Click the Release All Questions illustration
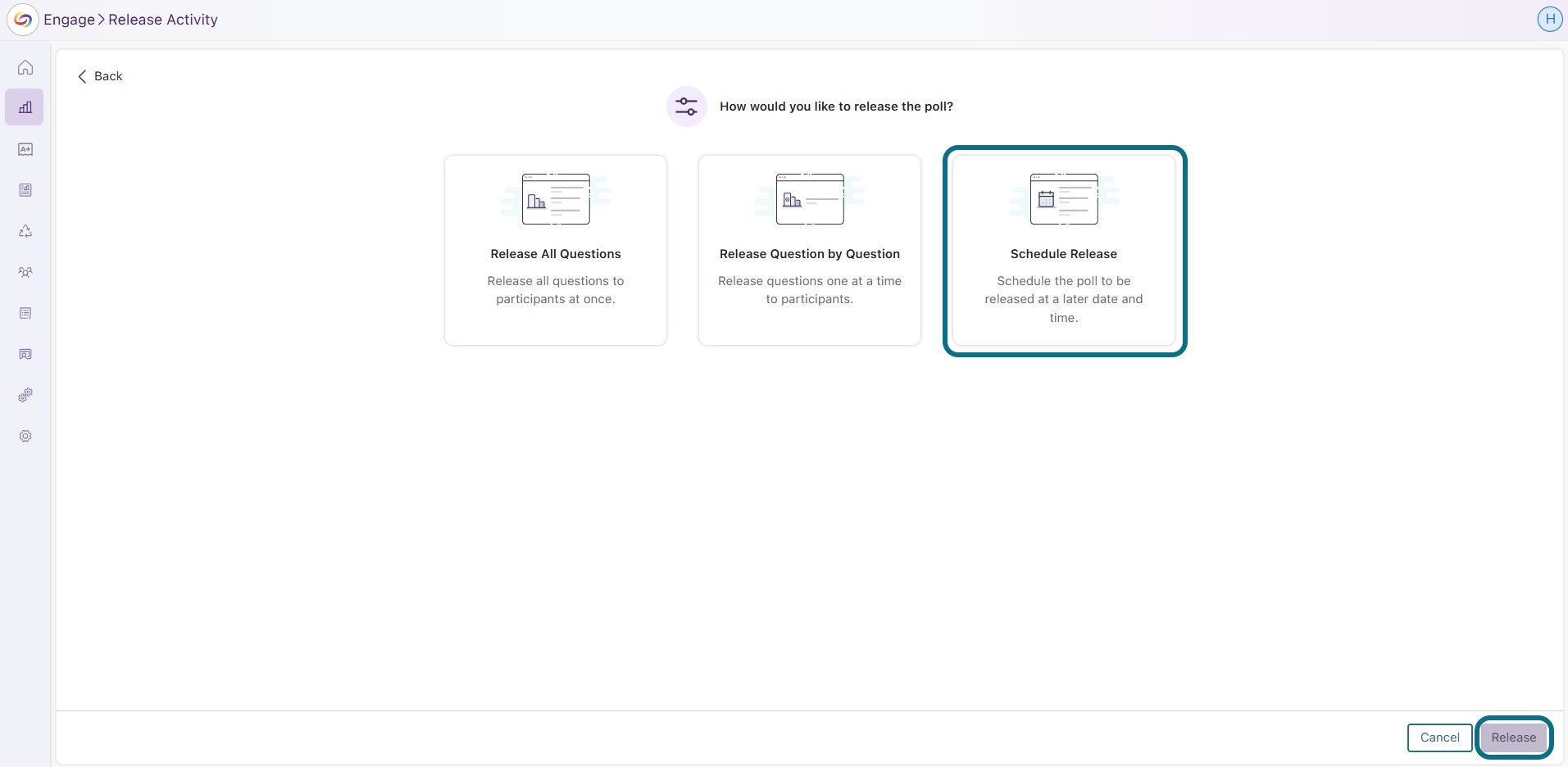This screenshot has height=767, width=1568. [x=556, y=199]
